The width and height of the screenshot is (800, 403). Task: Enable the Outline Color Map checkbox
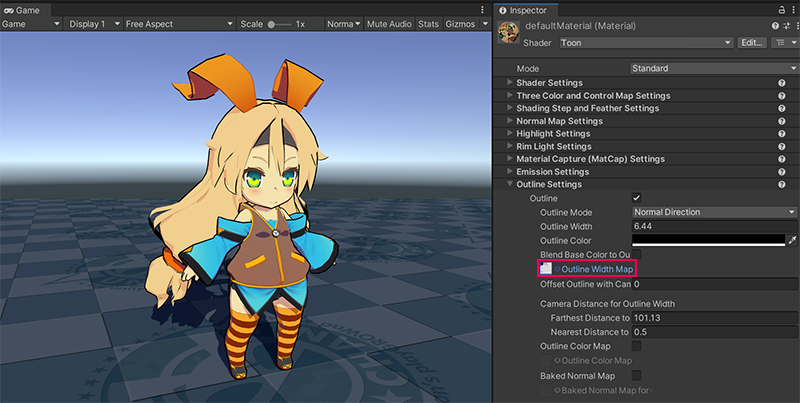pos(636,346)
